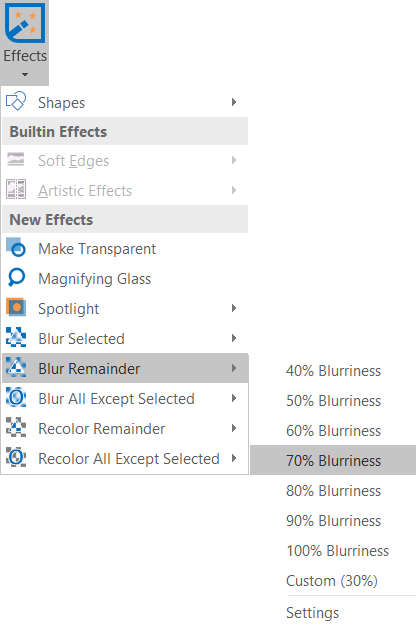The height and width of the screenshot is (631, 417).
Task: Open the Effects dropdown arrow
Action: (25, 74)
